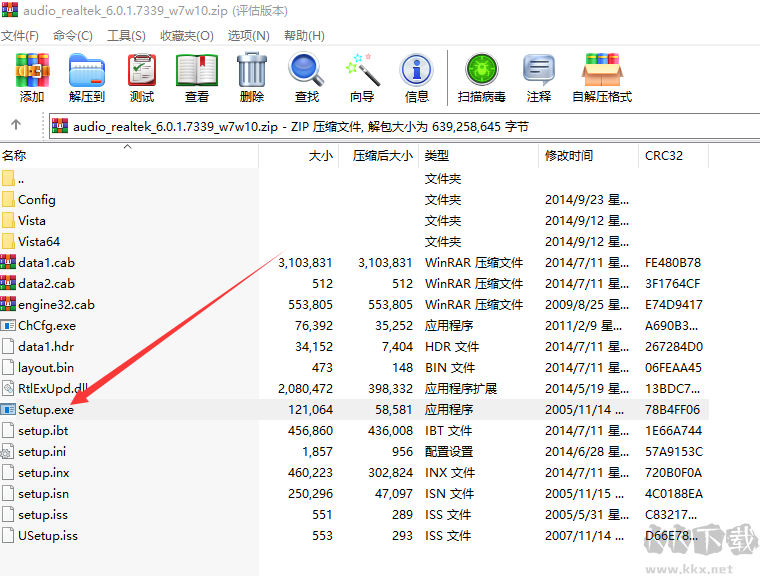Click CRC32 value E74D9417
760x576 pixels.
[674, 305]
